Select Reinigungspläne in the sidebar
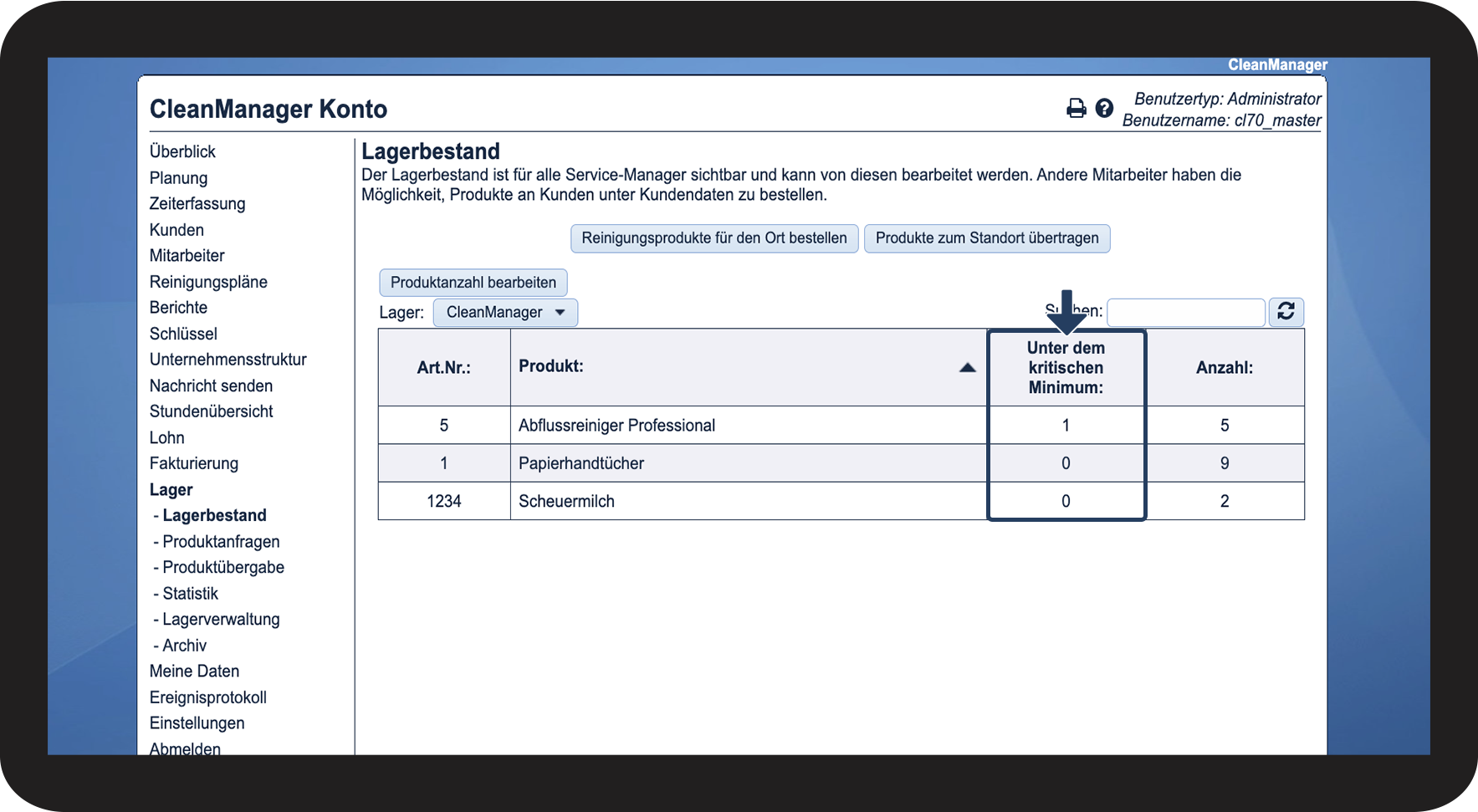Image resolution: width=1478 pixels, height=812 pixels. point(208,282)
